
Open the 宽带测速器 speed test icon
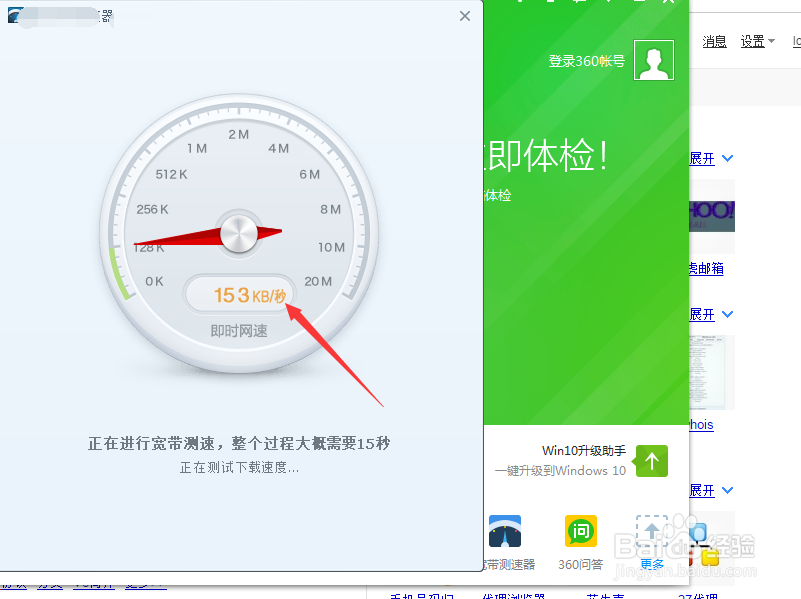click(x=504, y=531)
